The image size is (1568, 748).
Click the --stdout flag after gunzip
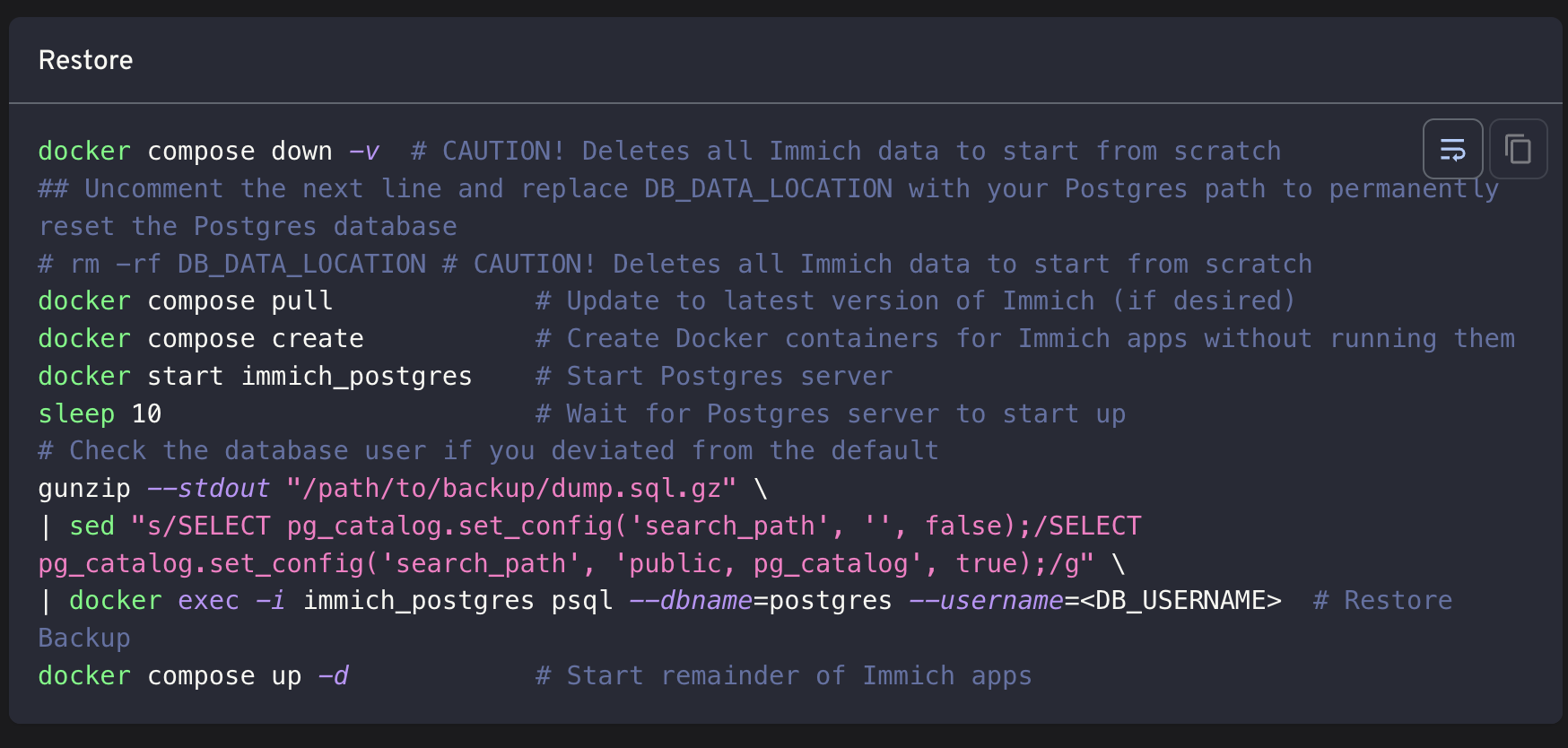(x=208, y=488)
